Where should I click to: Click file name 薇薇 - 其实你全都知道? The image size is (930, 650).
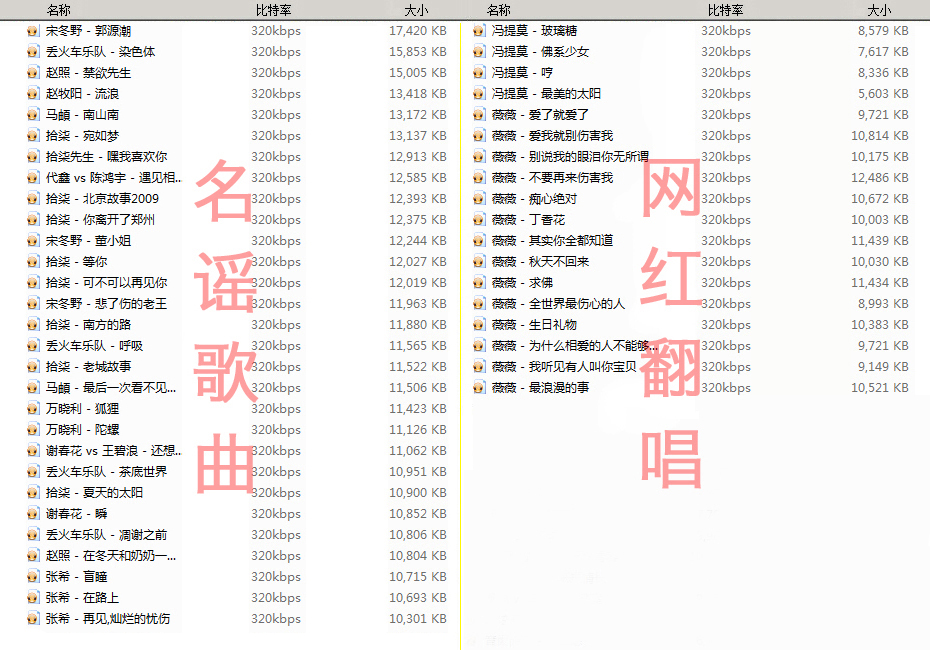pyautogui.click(x=552, y=241)
